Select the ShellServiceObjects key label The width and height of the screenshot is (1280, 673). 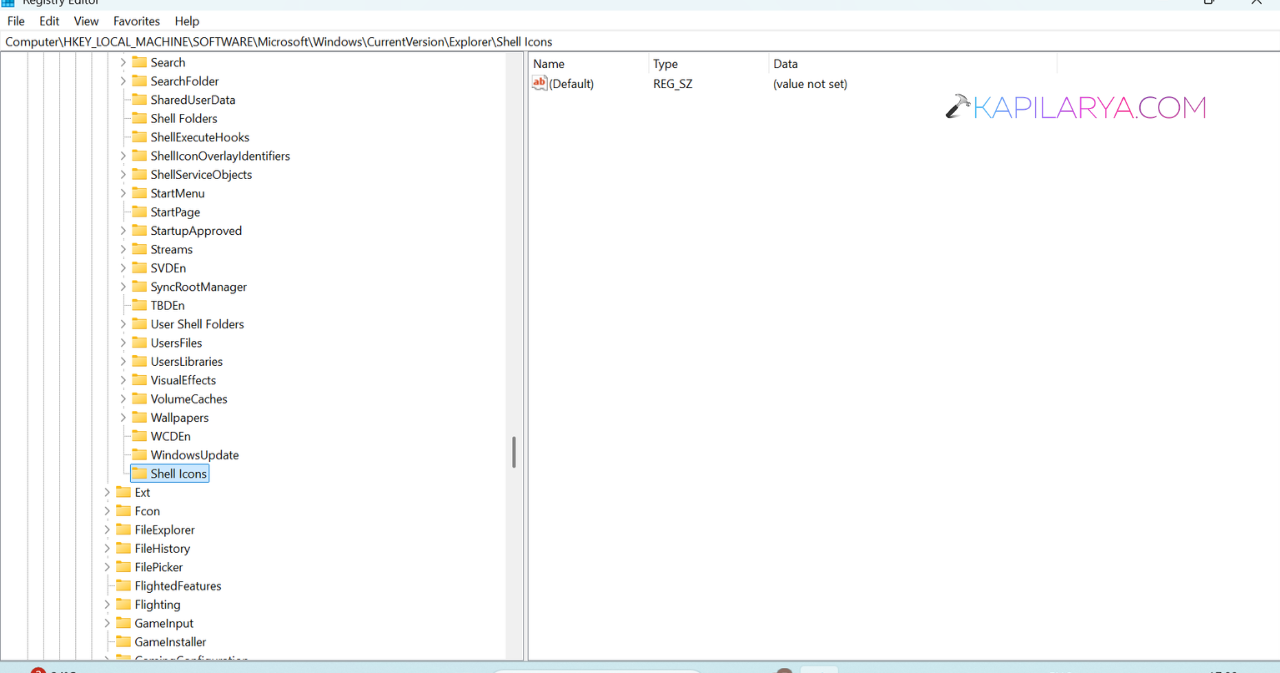tap(201, 174)
